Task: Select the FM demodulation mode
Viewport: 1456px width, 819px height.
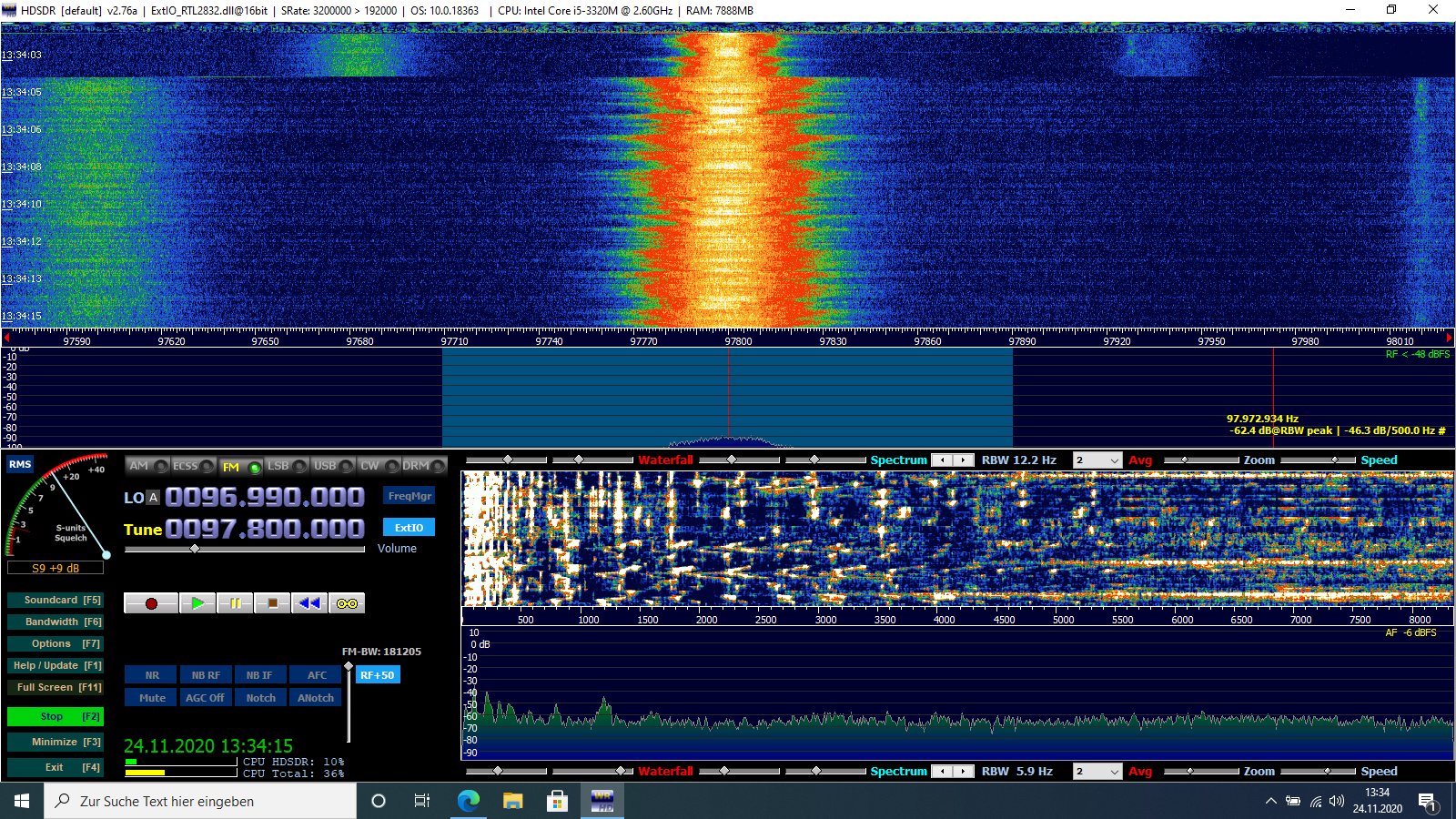Action: pos(241,467)
